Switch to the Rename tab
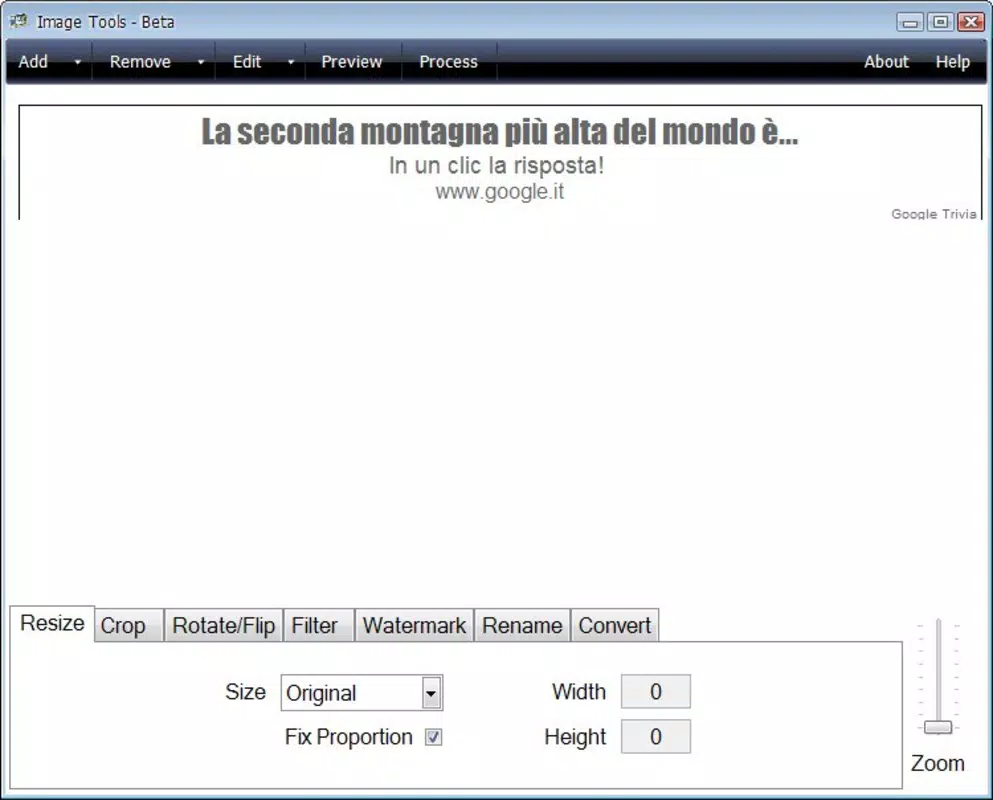 [522, 626]
